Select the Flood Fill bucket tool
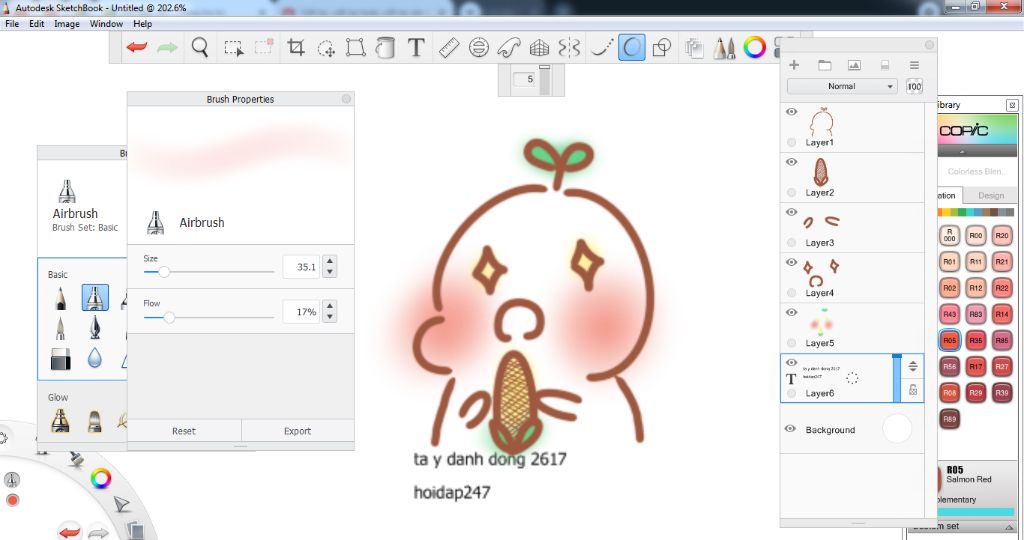The height and width of the screenshot is (540, 1024). coord(385,48)
